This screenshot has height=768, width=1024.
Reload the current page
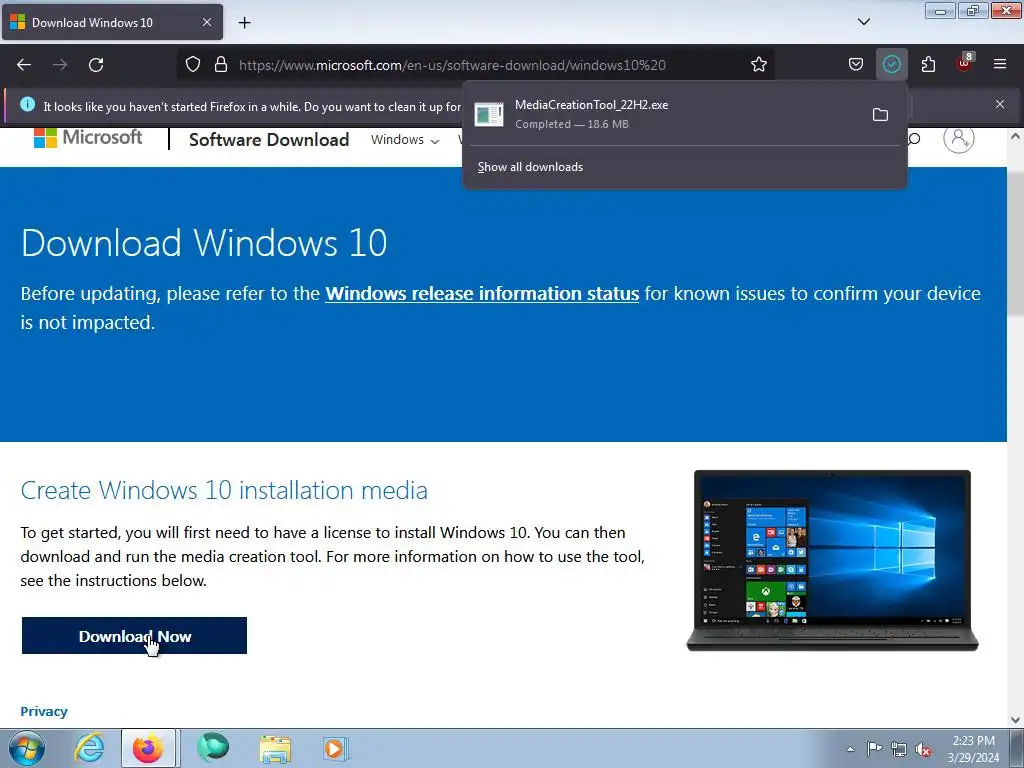click(x=96, y=65)
